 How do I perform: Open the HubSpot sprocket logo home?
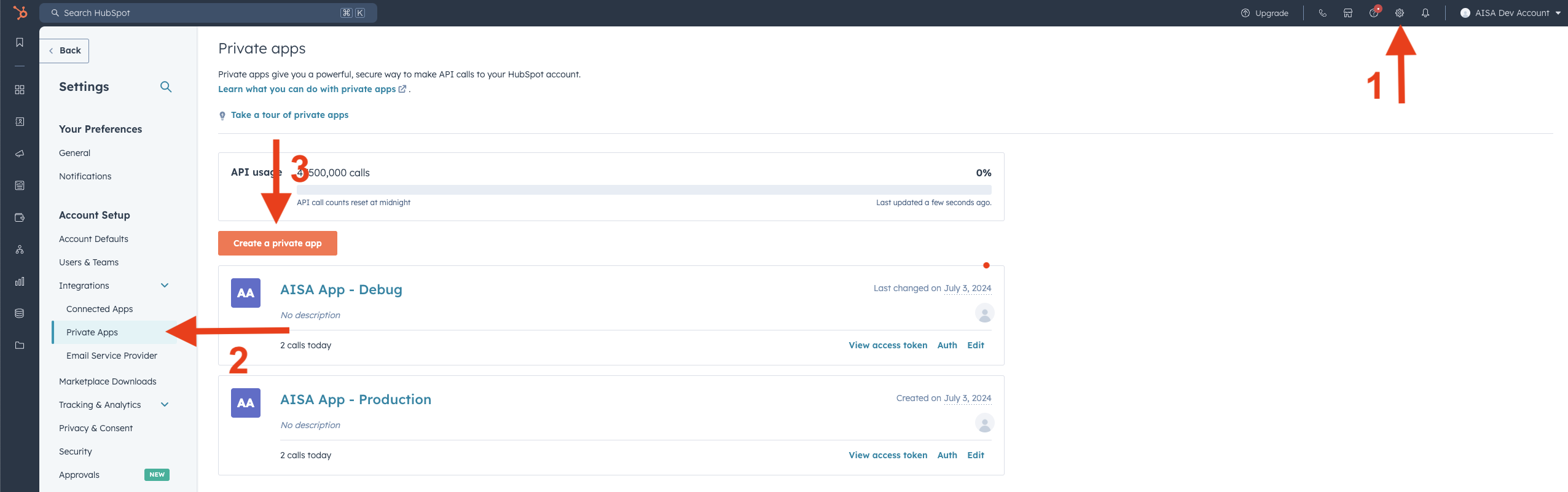pos(20,13)
